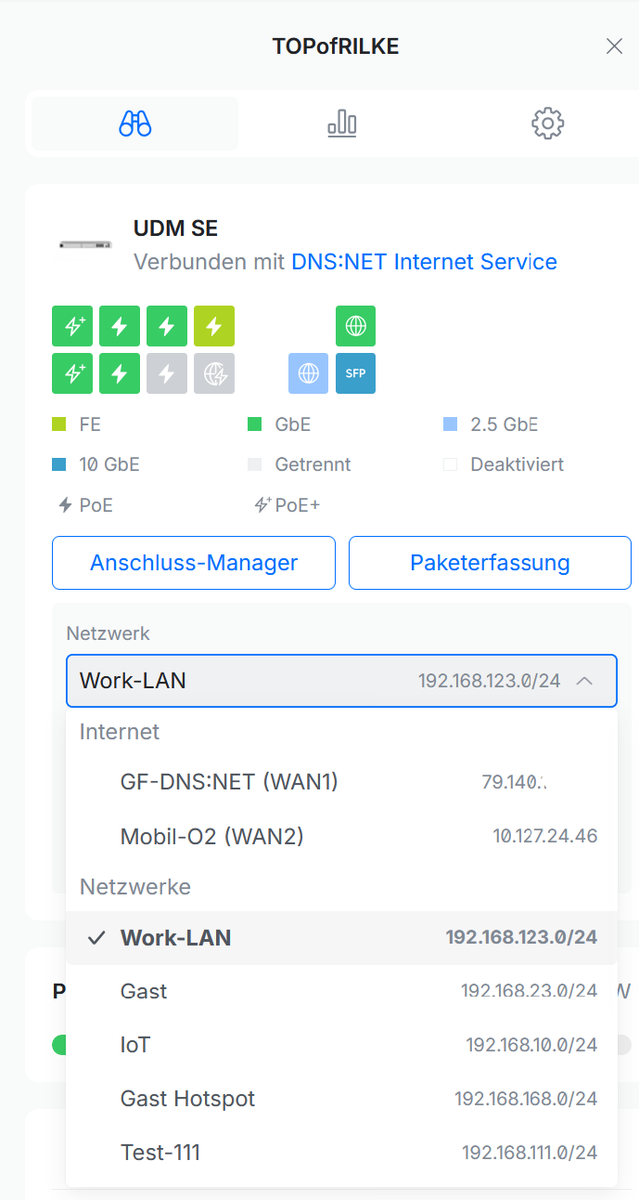Viewport: 639px width, 1200px height.
Task: Click the gray globe-with-bolt port icon
Action: tap(214, 373)
